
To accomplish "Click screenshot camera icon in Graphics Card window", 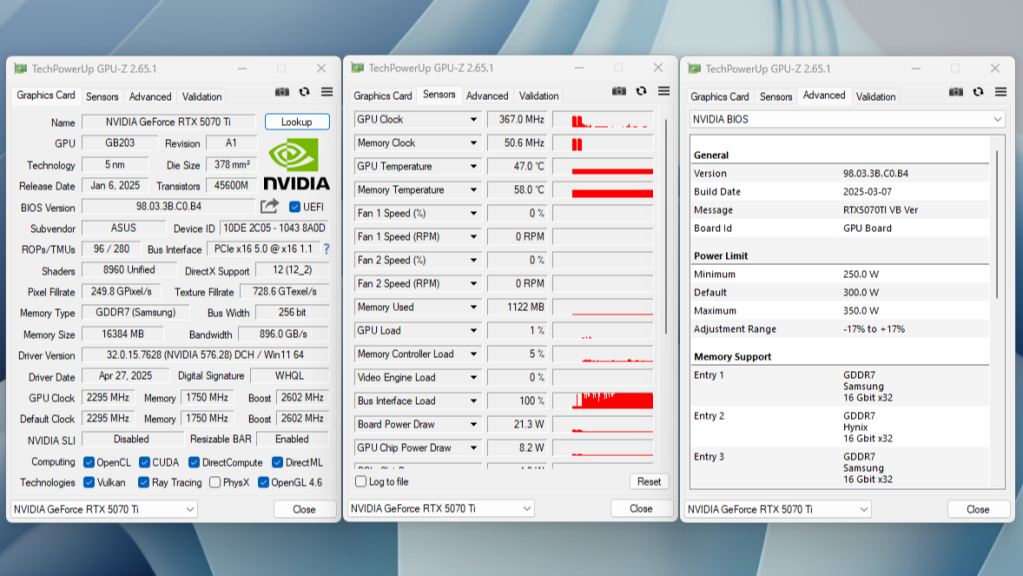I will pyautogui.click(x=282, y=92).
